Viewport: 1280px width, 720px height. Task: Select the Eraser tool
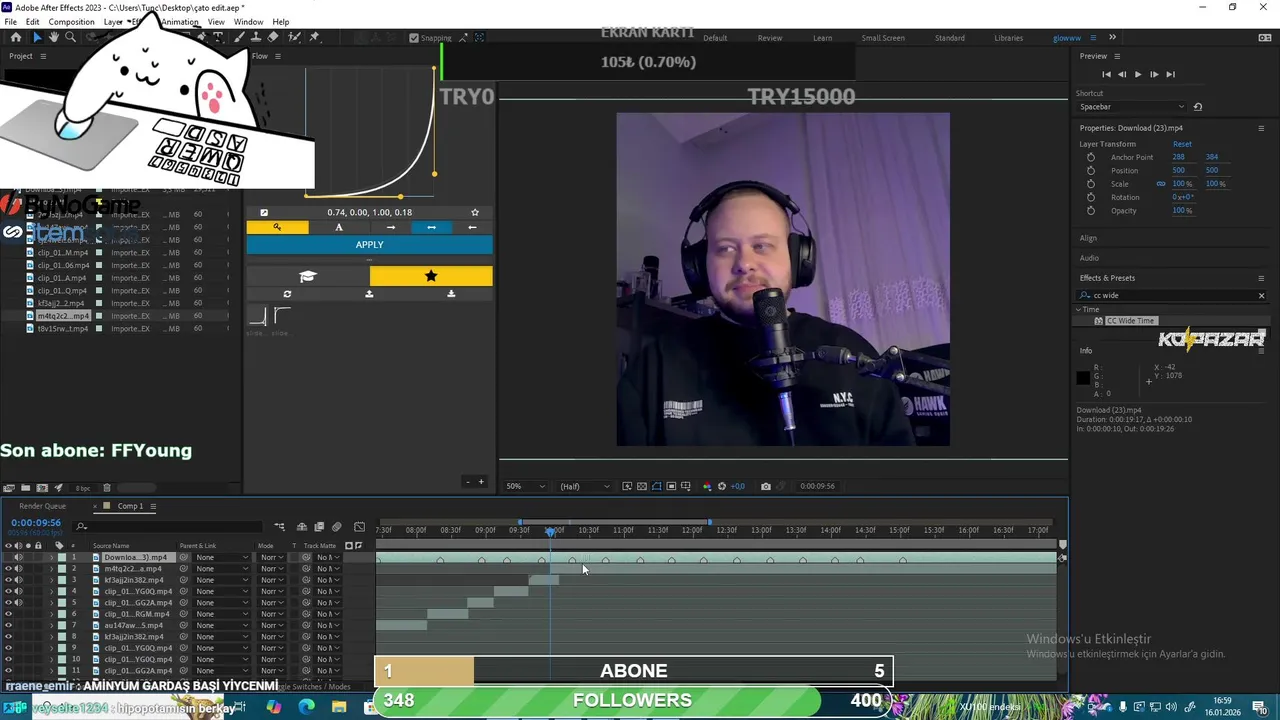273,37
